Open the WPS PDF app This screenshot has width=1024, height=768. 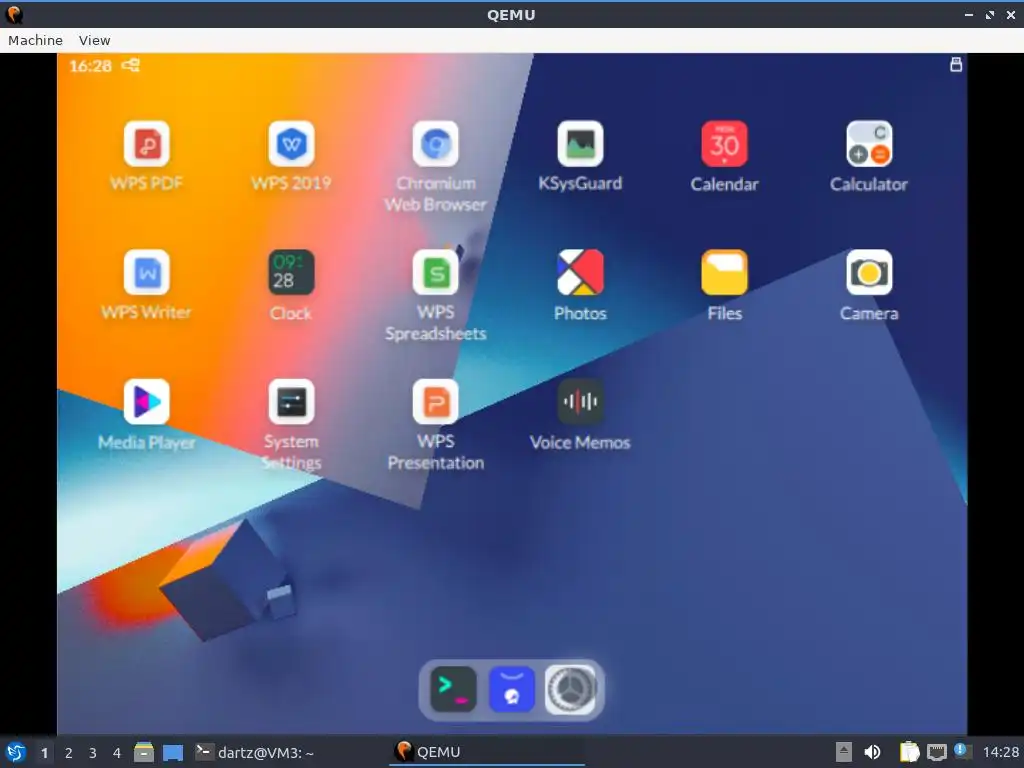[x=146, y=144]
